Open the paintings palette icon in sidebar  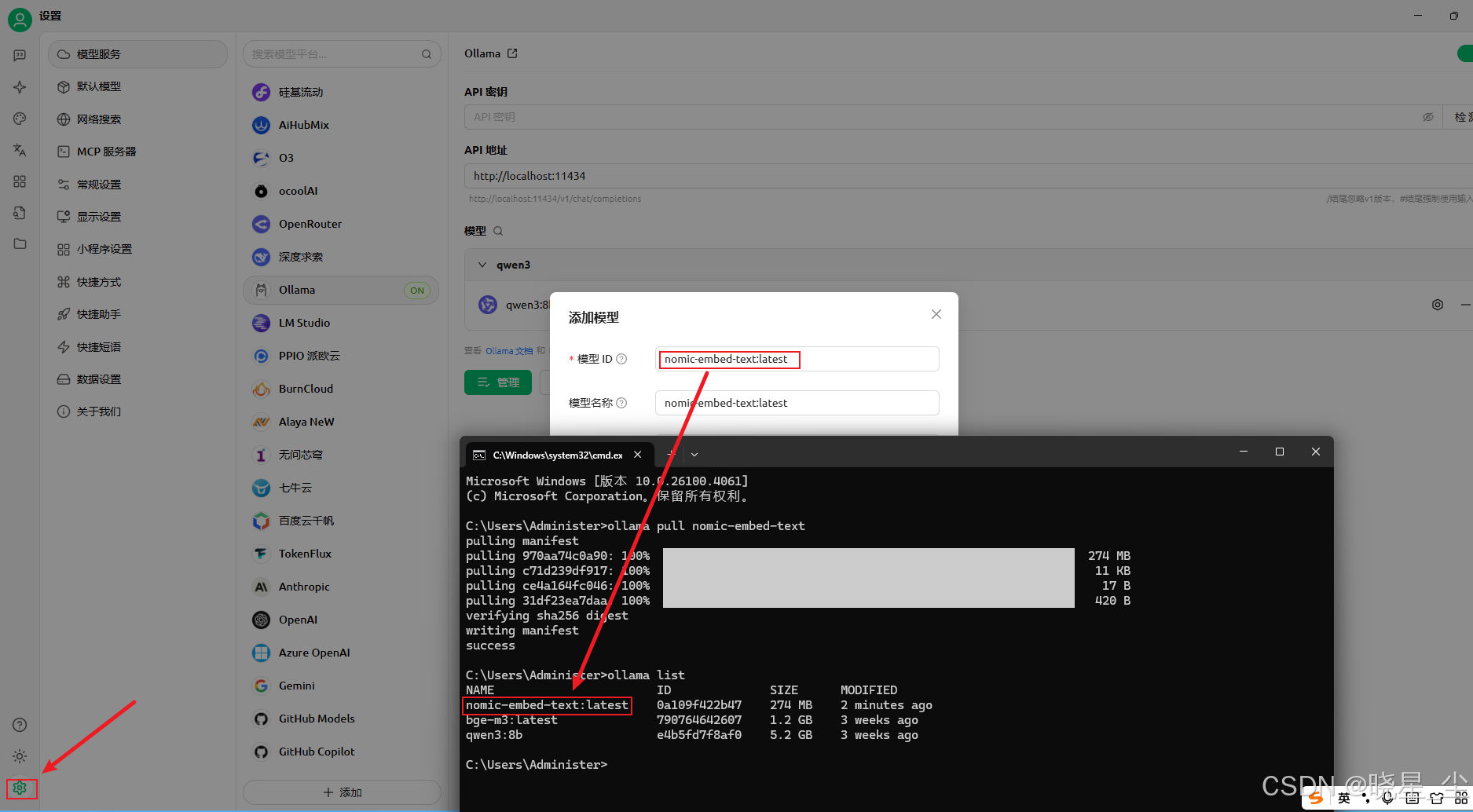tap(20, 119)
